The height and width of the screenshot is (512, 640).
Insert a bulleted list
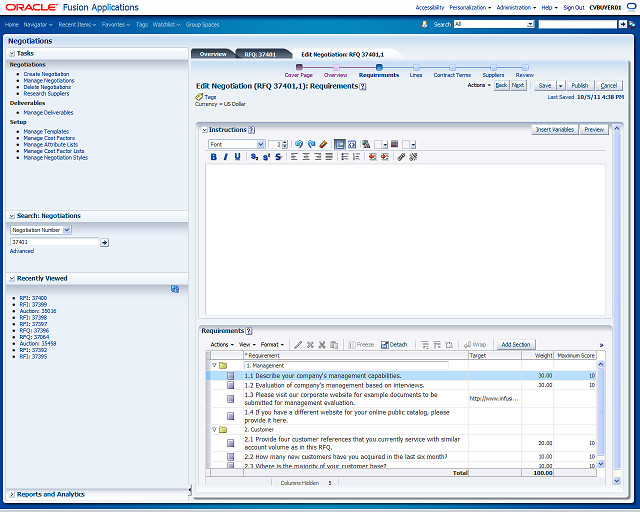pyautogui.click(x=345, y=157)
